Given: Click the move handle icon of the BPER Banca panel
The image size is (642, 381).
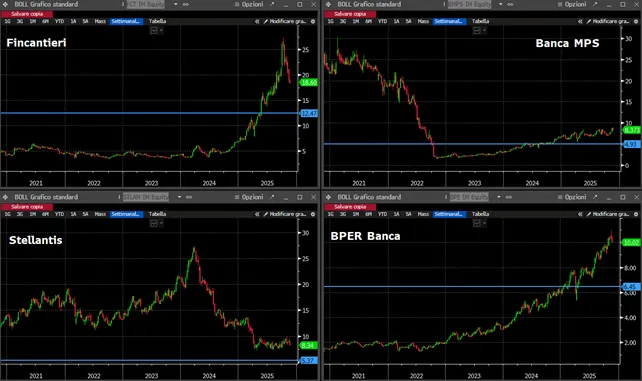Looking at the screenshot, I should 328,197.
